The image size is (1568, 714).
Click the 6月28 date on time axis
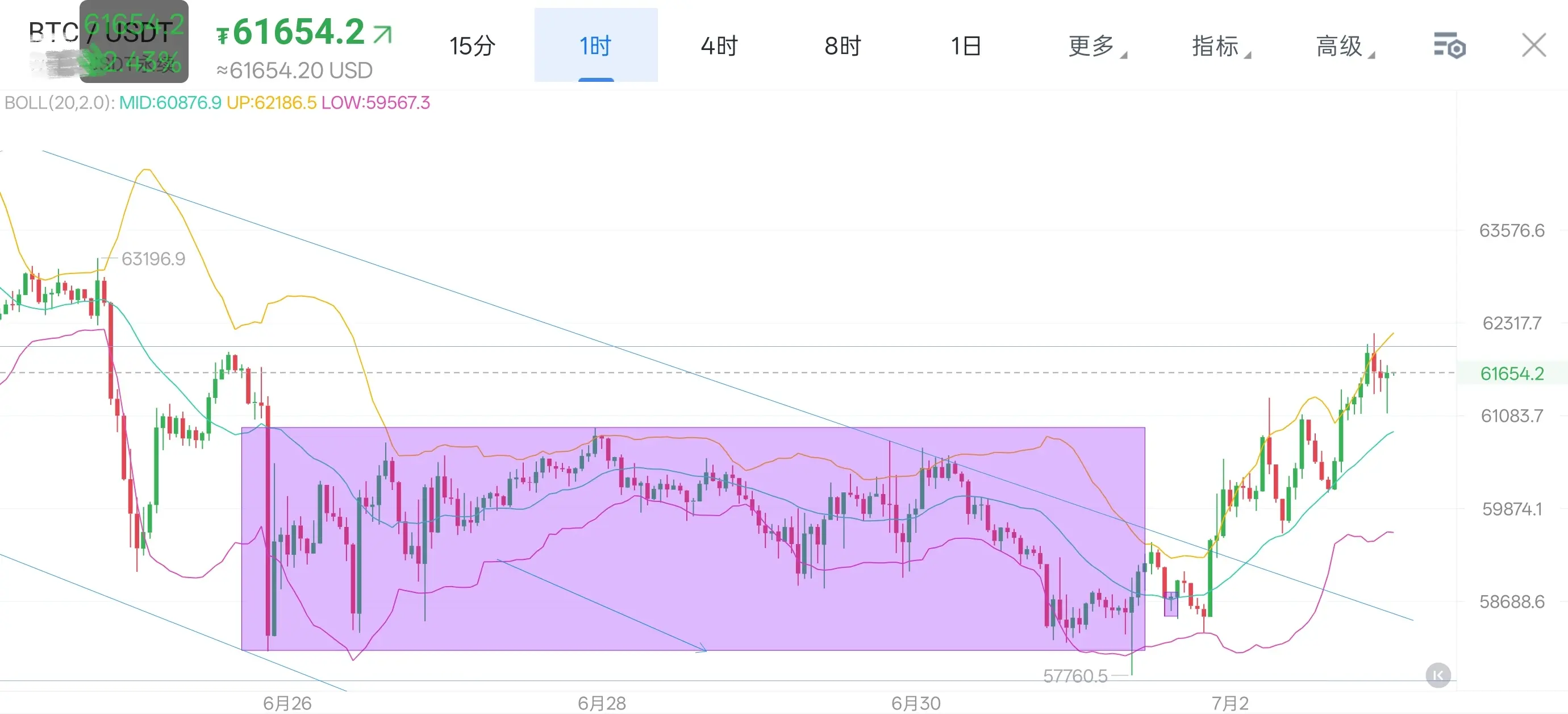[x=602, y=703]
